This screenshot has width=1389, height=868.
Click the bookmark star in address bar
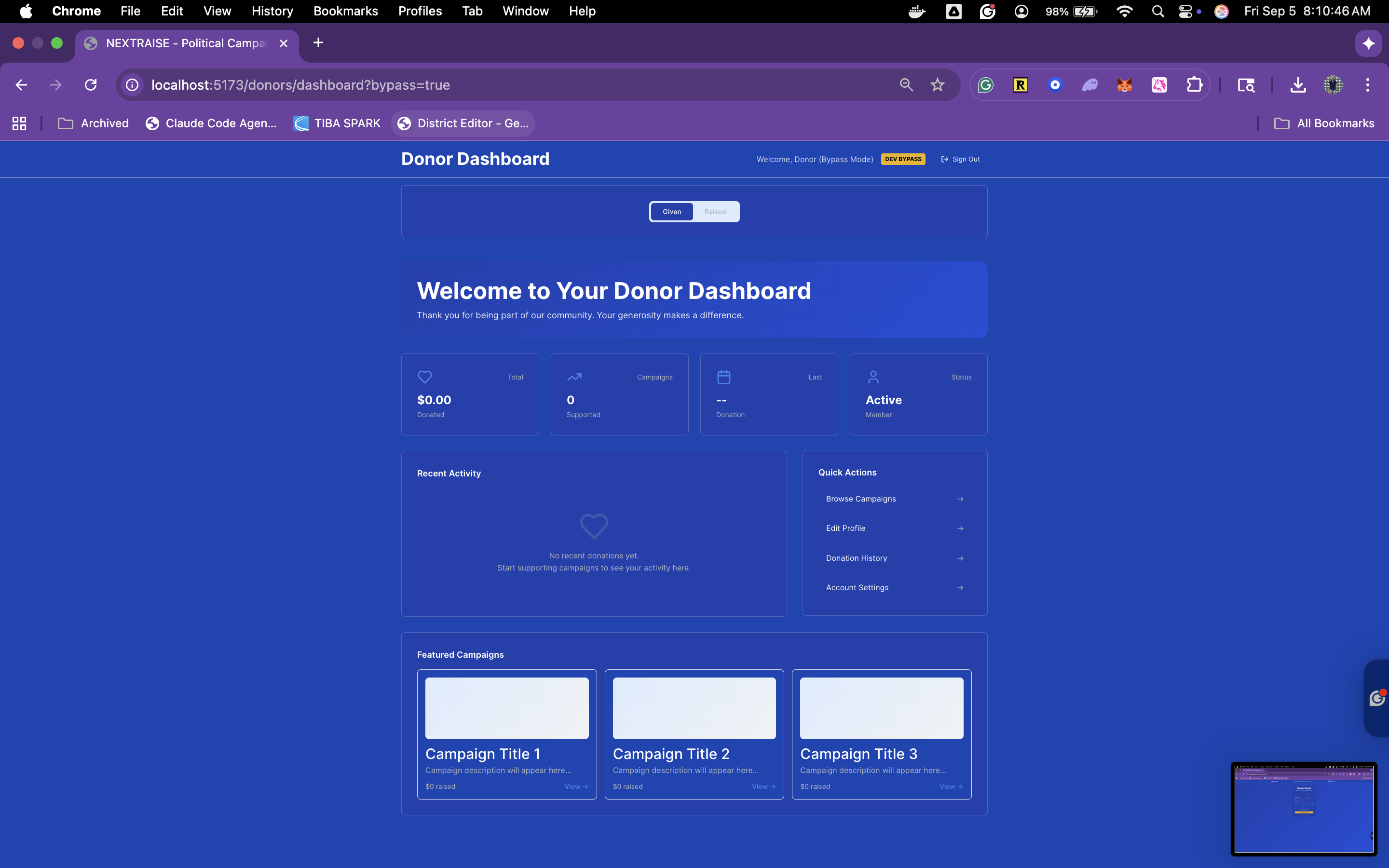tap(937, 85)
